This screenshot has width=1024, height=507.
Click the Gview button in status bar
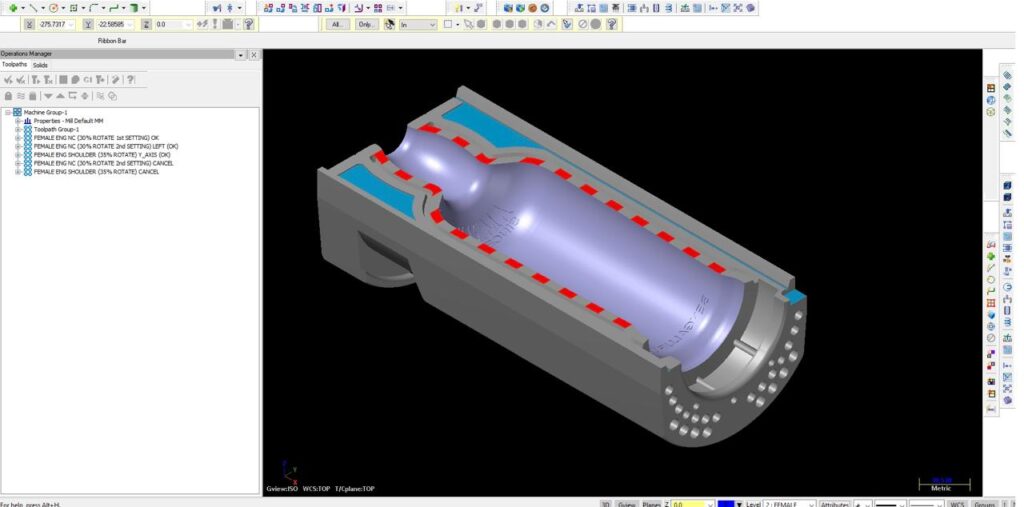[x=627, y=505]
